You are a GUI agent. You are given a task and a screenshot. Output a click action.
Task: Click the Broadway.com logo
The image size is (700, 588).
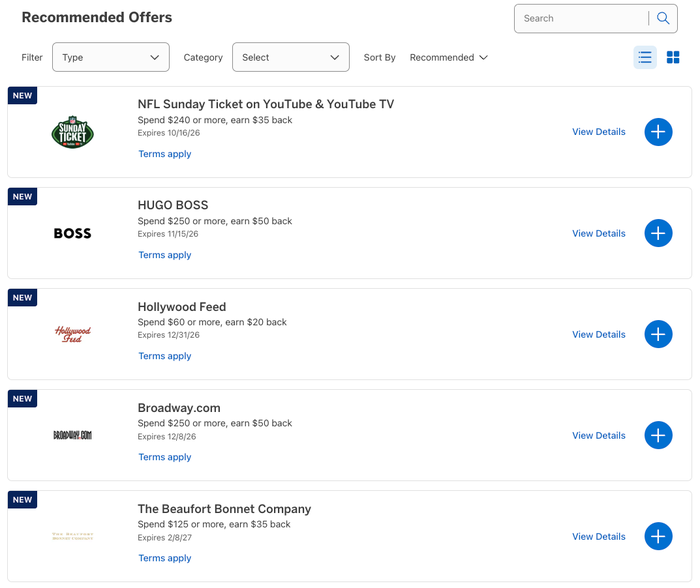pos(72,435)
